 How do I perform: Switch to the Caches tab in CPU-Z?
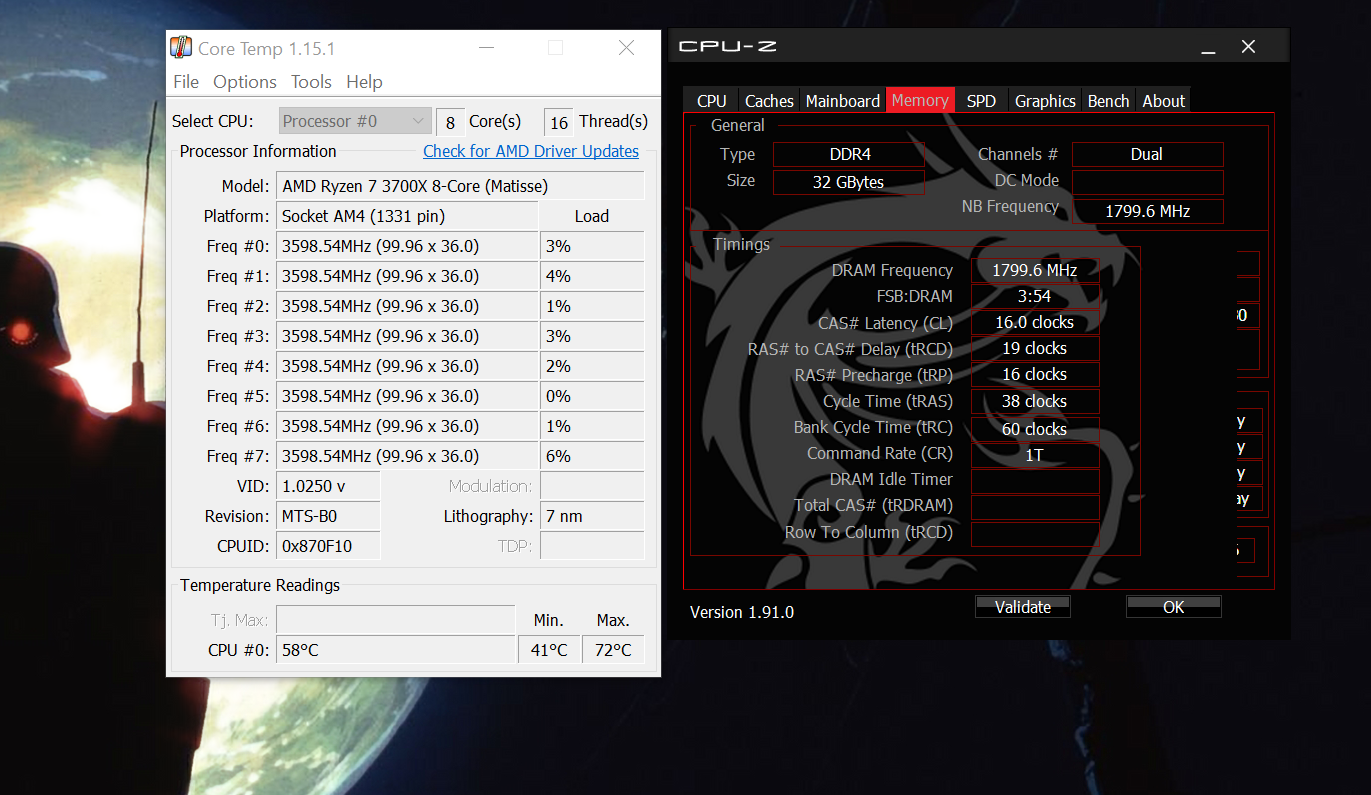tap(769, 101)
